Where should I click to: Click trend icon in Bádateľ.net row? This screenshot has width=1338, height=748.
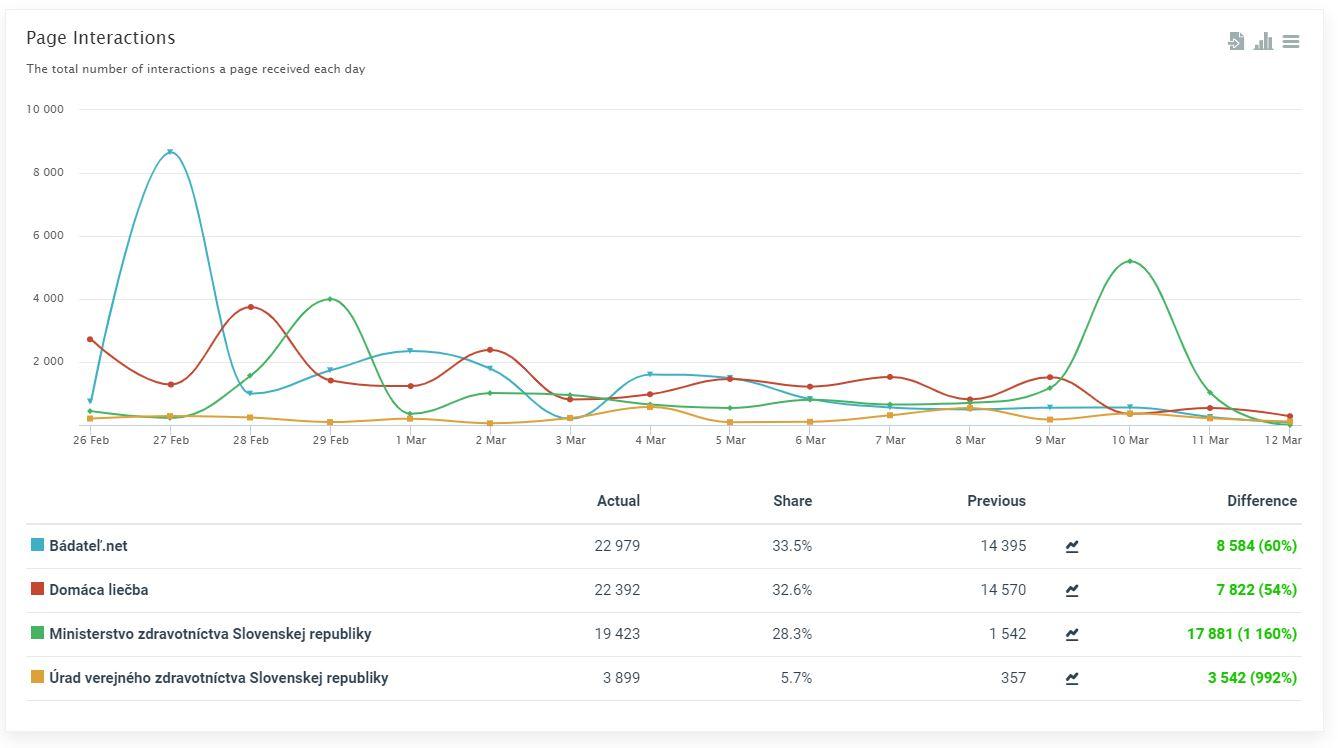1072,546
